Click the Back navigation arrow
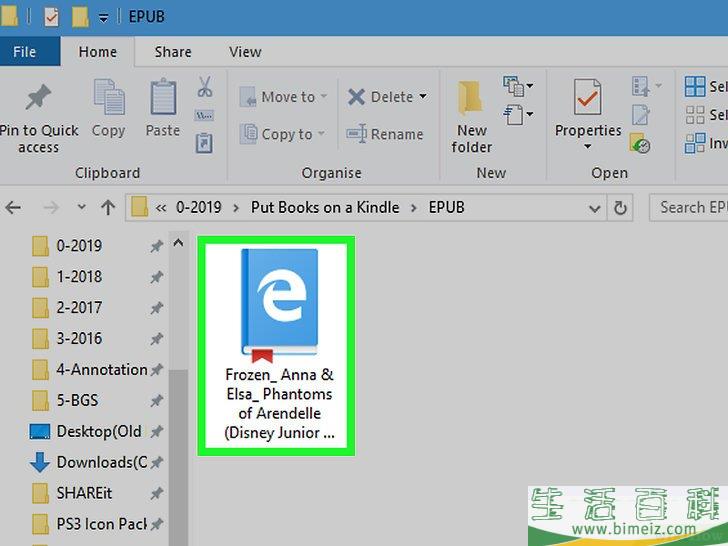 click(13, 207)
